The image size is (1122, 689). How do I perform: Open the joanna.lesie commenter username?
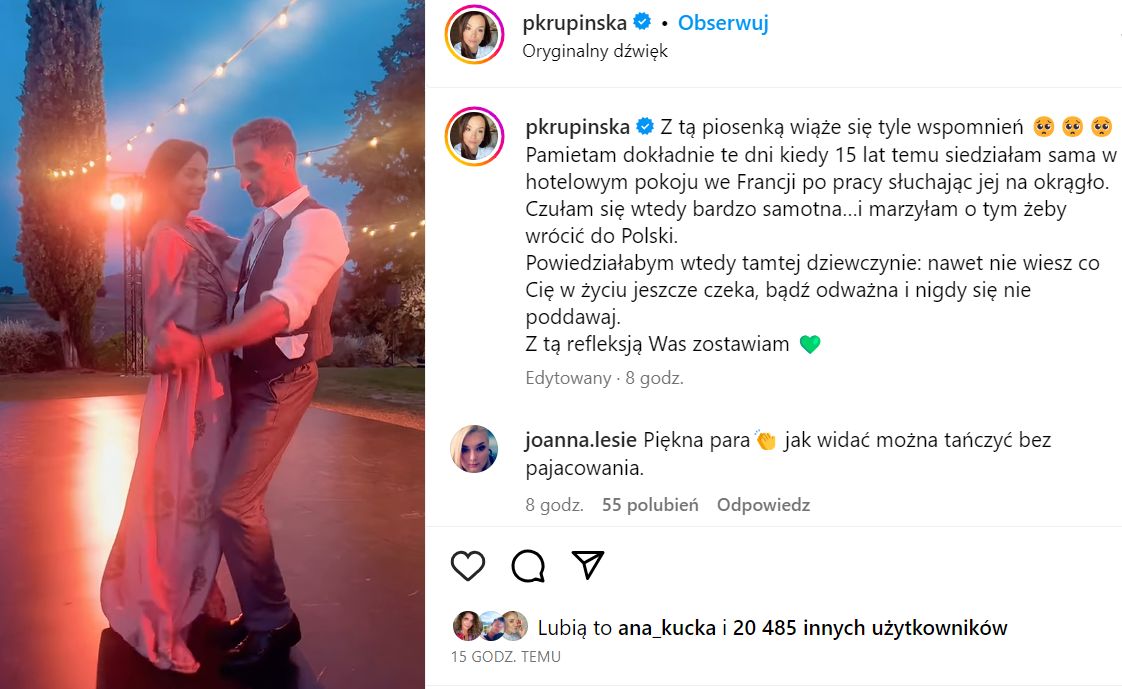pyautogui.click(x=580, y=440)
